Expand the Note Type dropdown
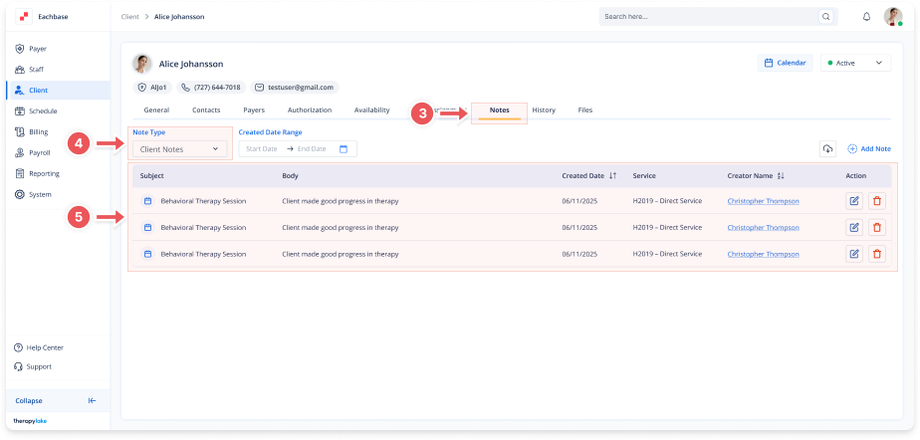Viewport: 920px width, 440px height. point(180,149)
